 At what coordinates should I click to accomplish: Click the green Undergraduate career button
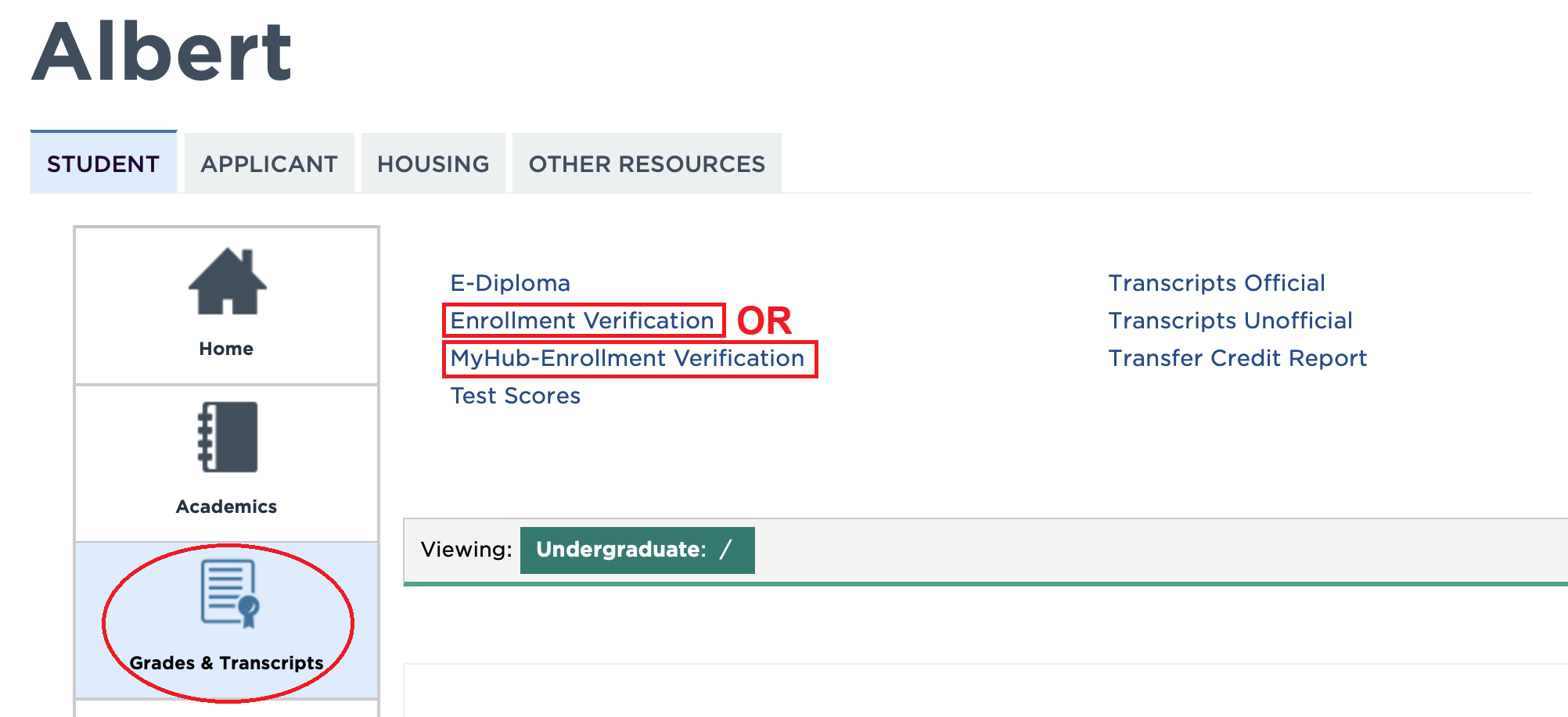coord(637,550)
